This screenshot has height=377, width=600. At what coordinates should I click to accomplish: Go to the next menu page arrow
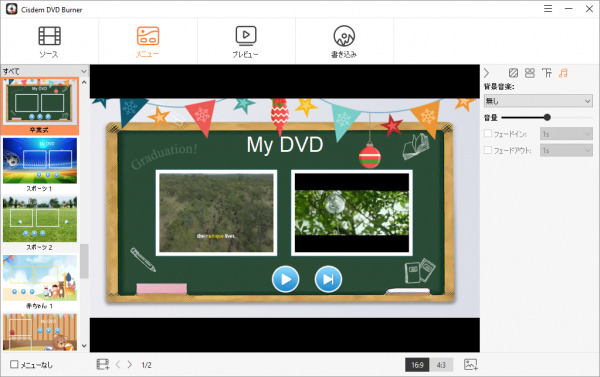click(130, 364)
